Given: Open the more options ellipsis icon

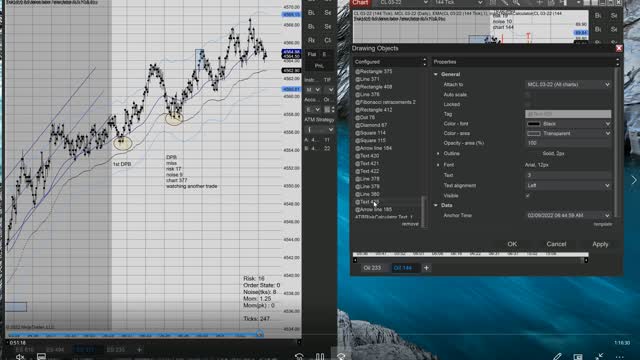Looking at the screenshot, I should click(619, 357).
